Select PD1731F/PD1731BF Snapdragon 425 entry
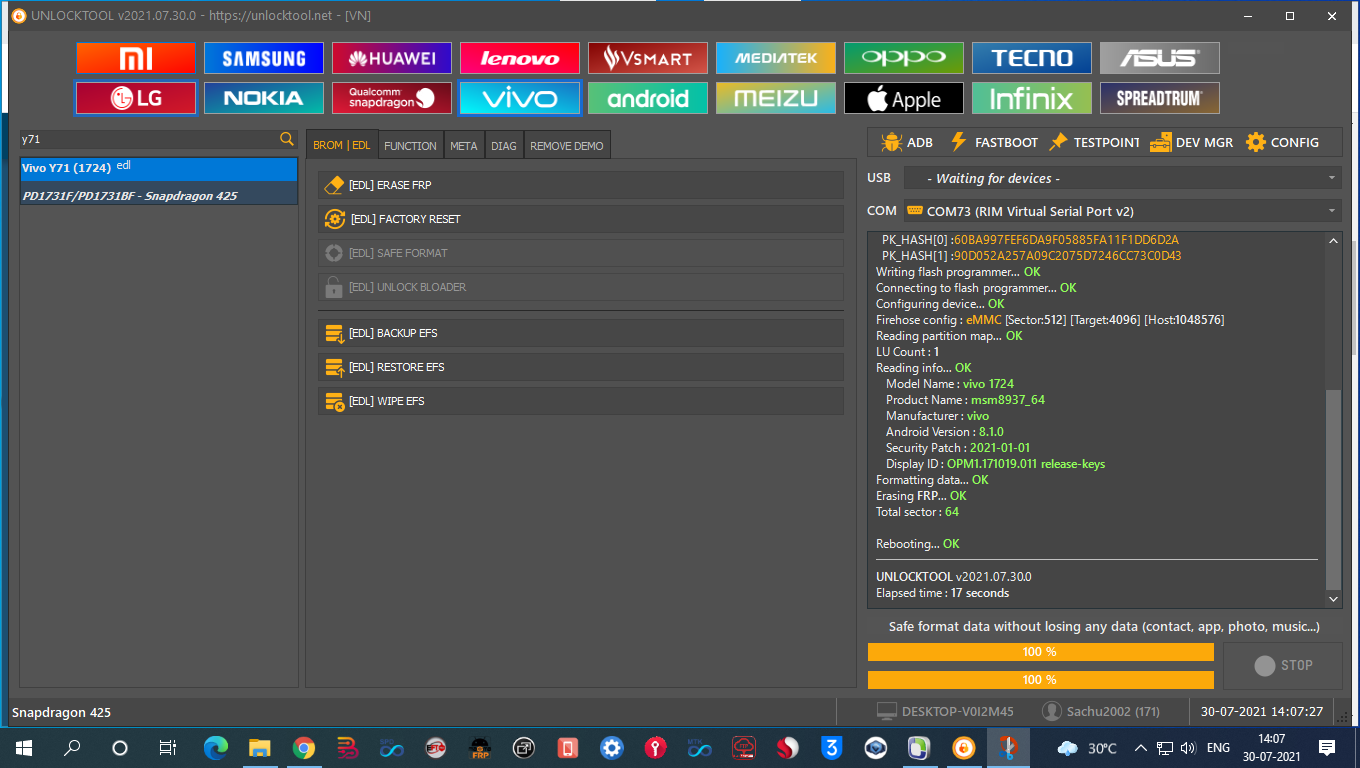 (159, 195)
